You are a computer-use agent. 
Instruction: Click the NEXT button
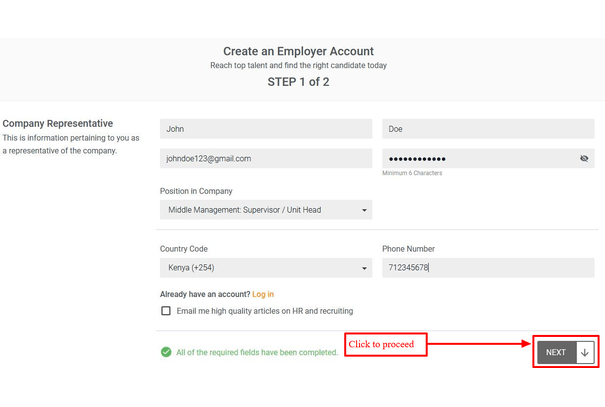click(565, 352)
